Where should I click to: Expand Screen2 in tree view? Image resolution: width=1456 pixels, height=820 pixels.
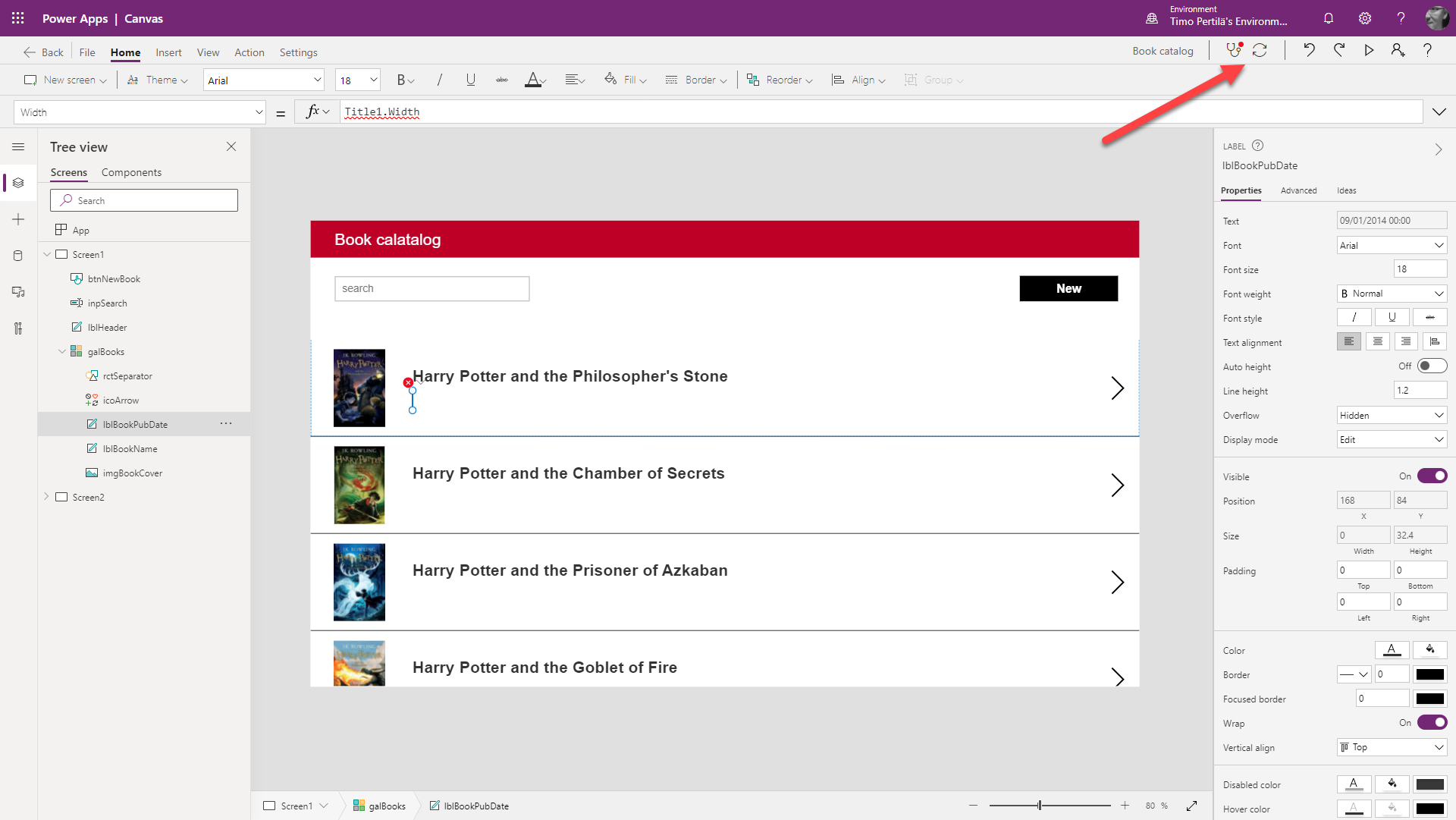[x=47, y=497]
